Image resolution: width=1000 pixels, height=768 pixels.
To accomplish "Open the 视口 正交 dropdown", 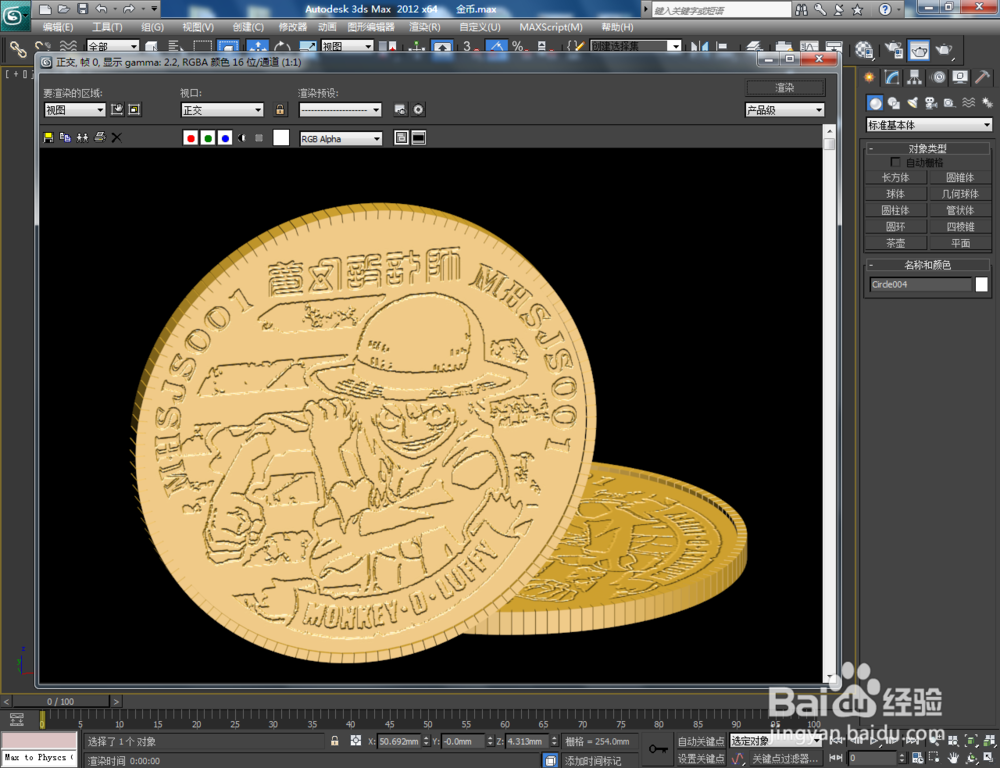I will click(222, 110).
